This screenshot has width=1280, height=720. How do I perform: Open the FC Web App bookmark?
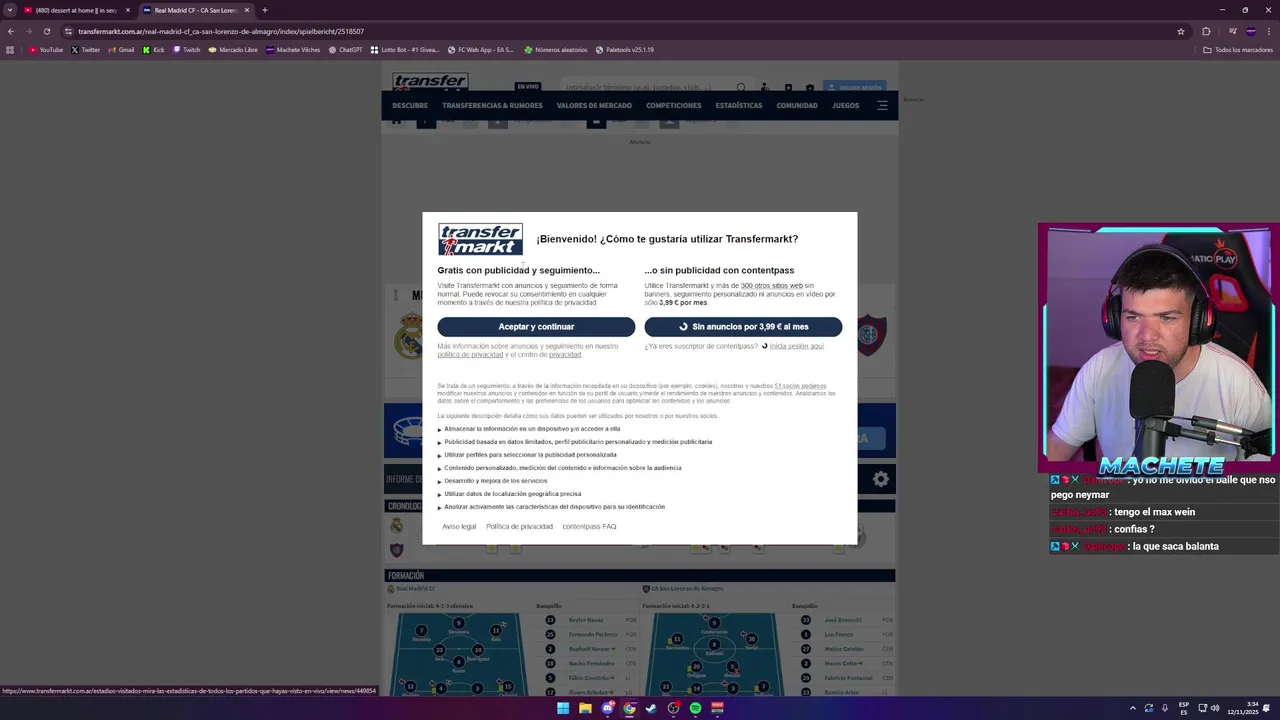[x=481, y=49]
